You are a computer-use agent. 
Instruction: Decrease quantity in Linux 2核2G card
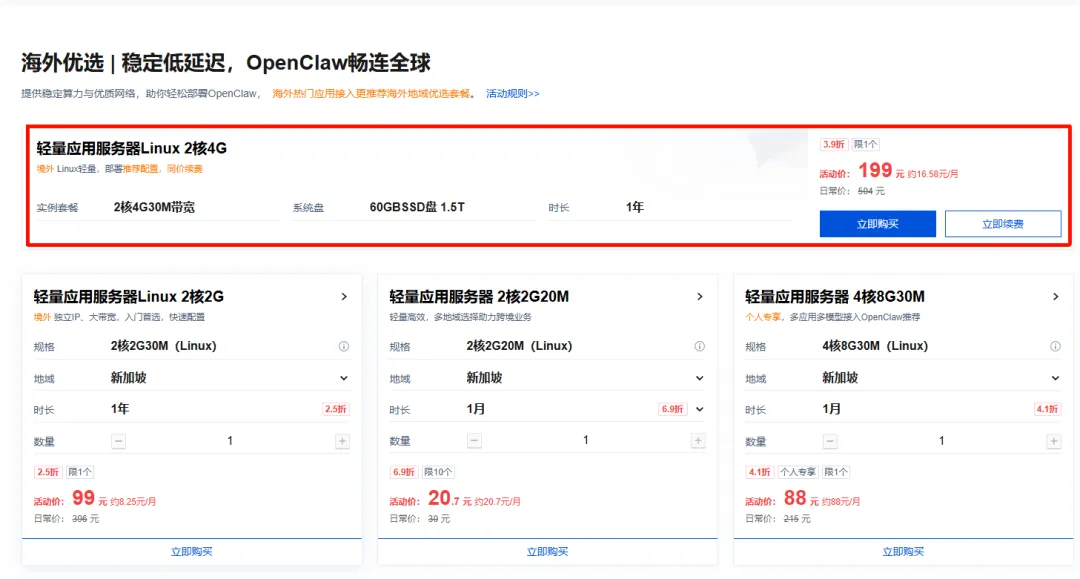tap(118, 441)
